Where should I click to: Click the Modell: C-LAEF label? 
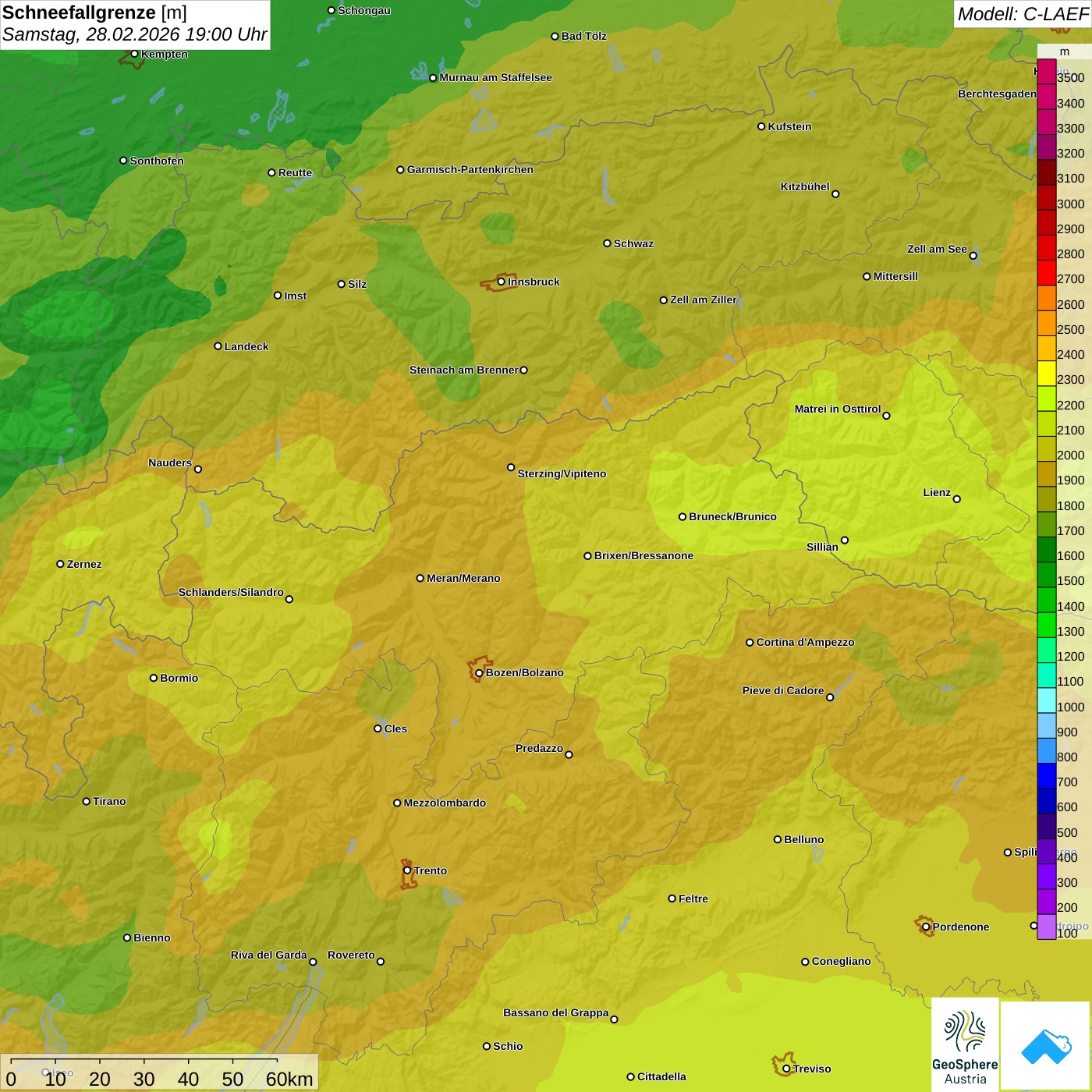coord(1023,14)
